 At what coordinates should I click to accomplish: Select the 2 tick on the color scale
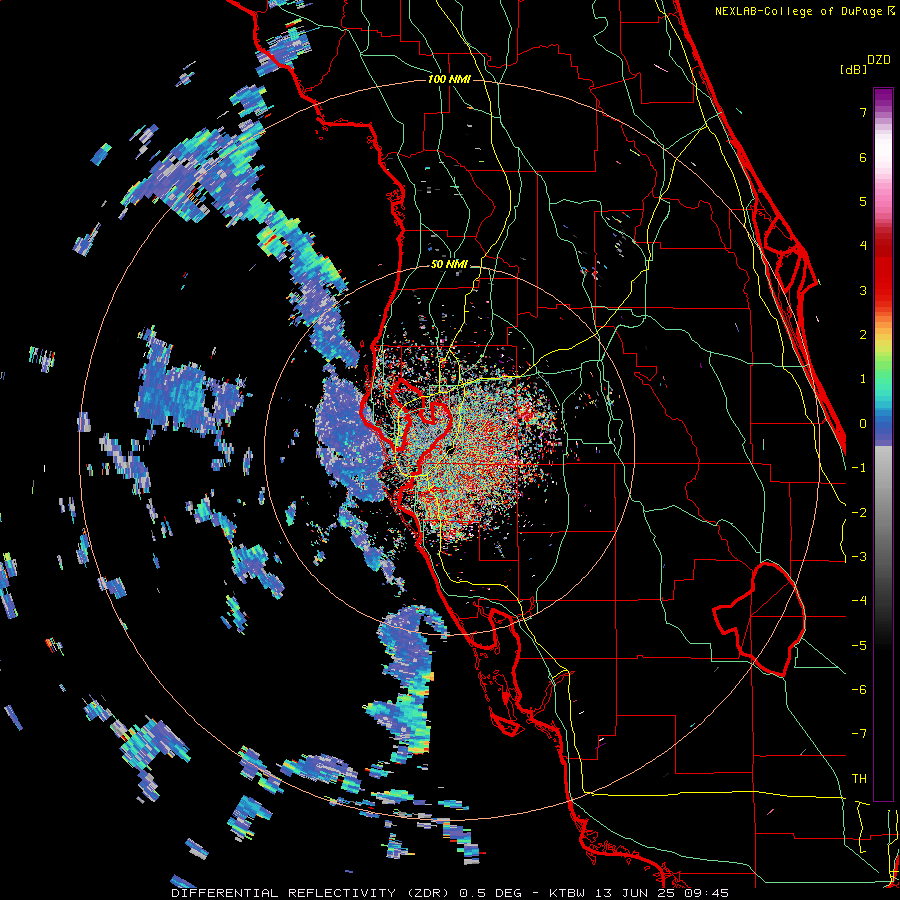pyautogui.click(x=863, y=335)
